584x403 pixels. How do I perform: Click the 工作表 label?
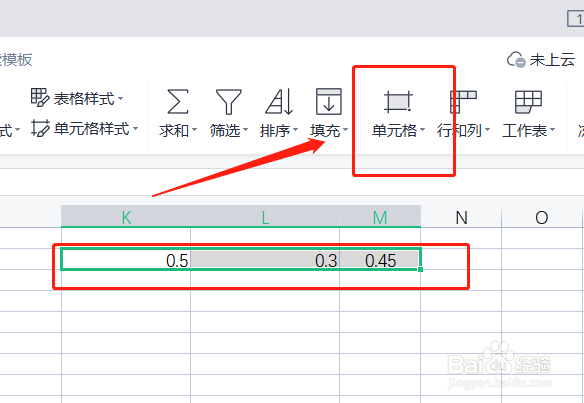coord(524,131)
